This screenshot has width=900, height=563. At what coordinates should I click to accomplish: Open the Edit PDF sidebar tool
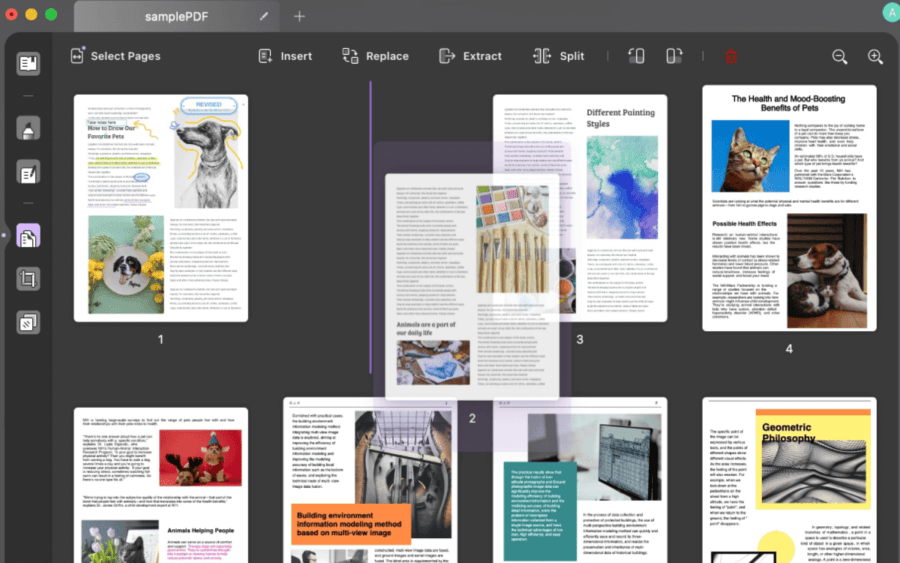(28, 173)
